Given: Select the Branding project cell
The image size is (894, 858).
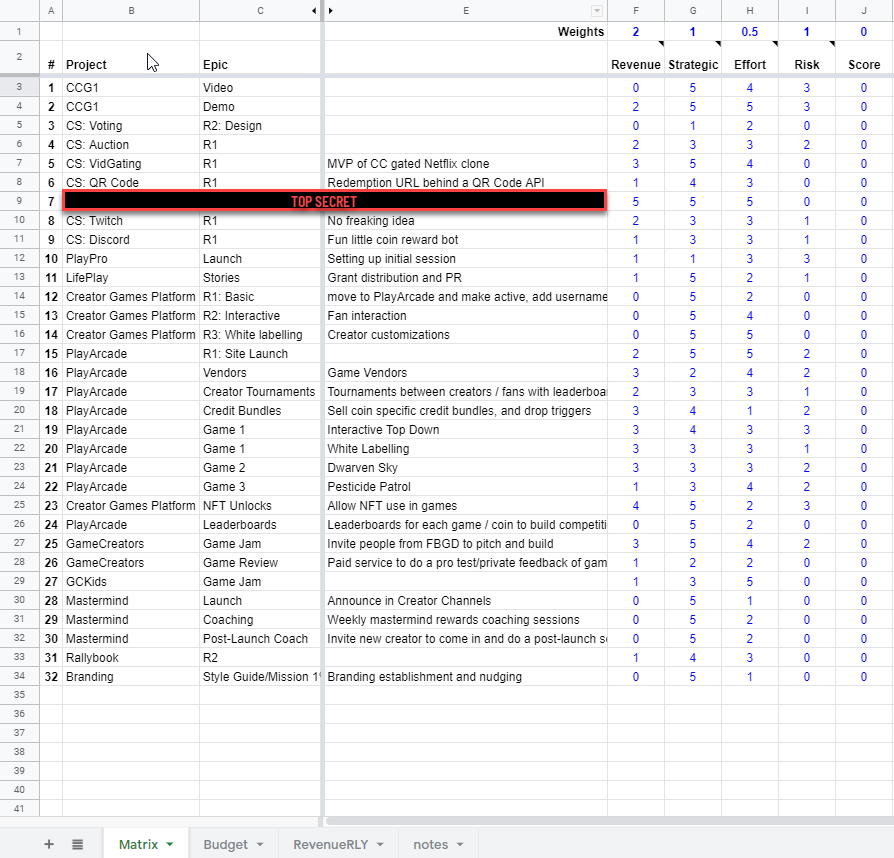Looking at the screenshot, I should click(131, 677).
